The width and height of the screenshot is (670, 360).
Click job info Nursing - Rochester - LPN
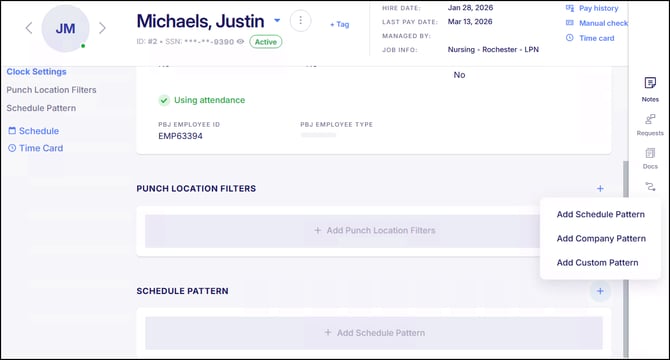coord(493,50)
